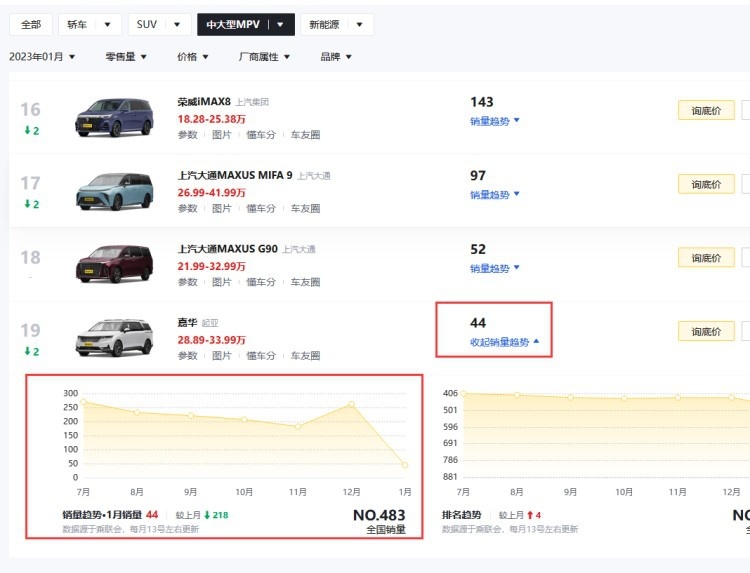Image resolution: width=750 pixels, height=573 pixels.
Task: Open the 嘉华 car thumbnail
Action: [114, 338]
